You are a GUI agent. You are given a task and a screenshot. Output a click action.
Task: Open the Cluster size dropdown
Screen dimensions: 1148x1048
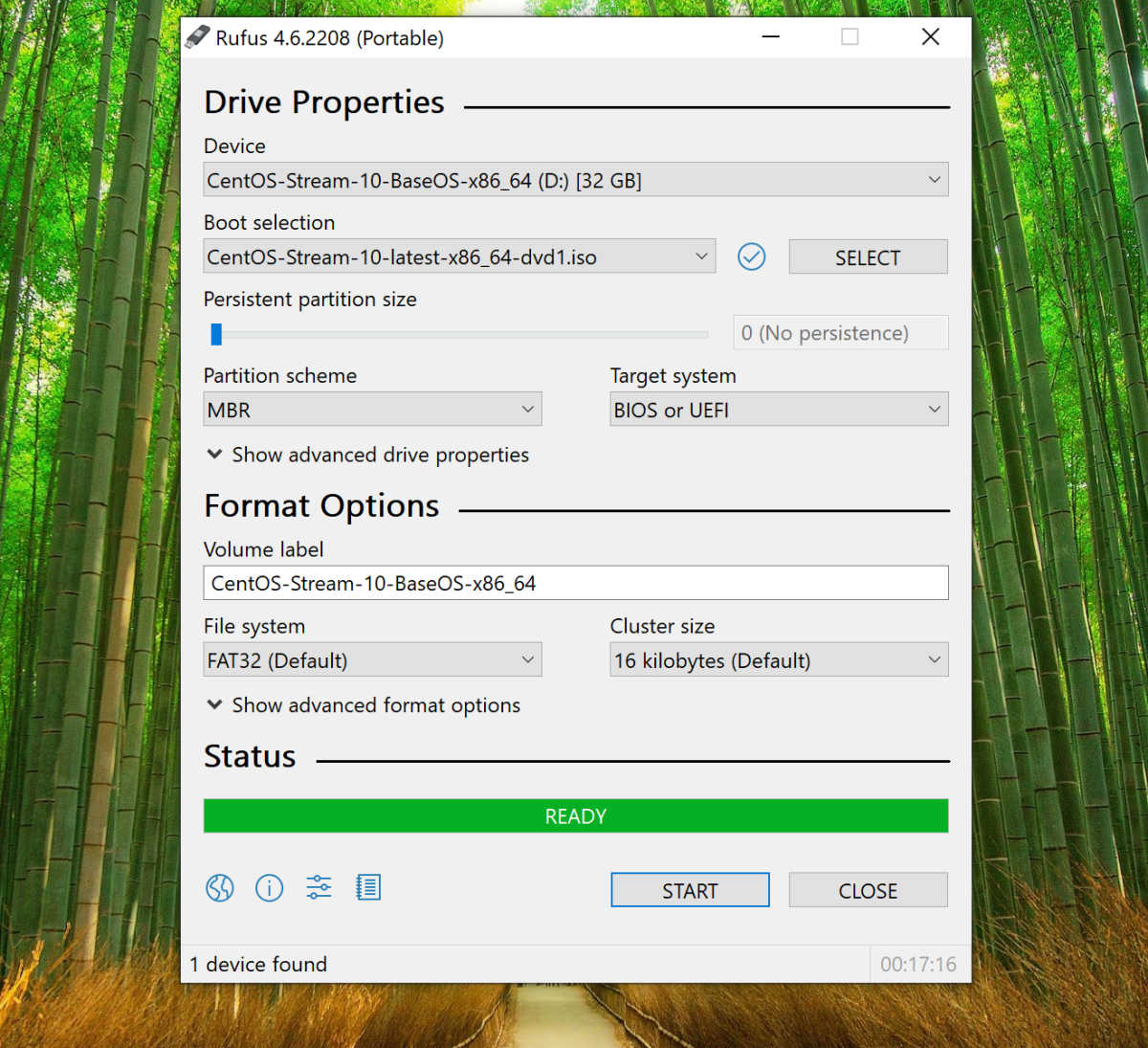[x=779, y=660]
